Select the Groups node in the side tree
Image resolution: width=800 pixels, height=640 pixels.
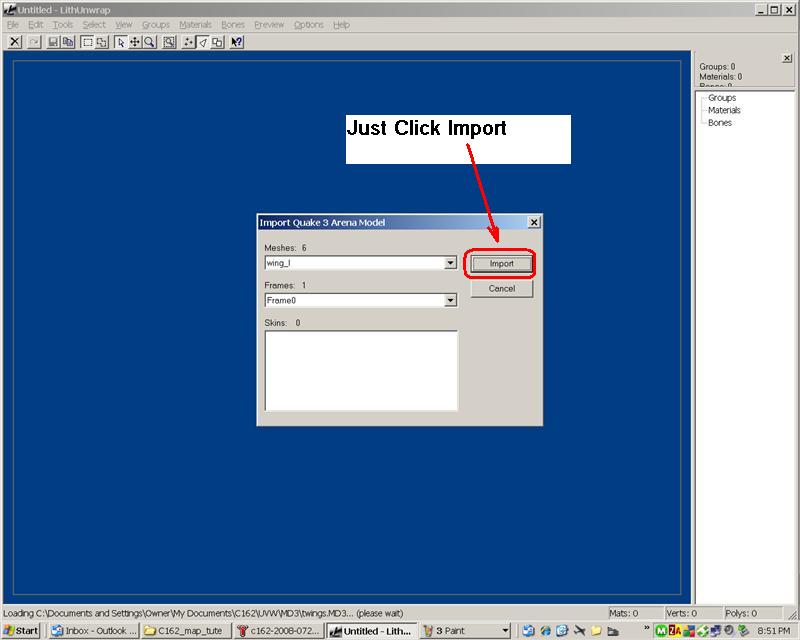pyautogui.click(x=722, y=97)
